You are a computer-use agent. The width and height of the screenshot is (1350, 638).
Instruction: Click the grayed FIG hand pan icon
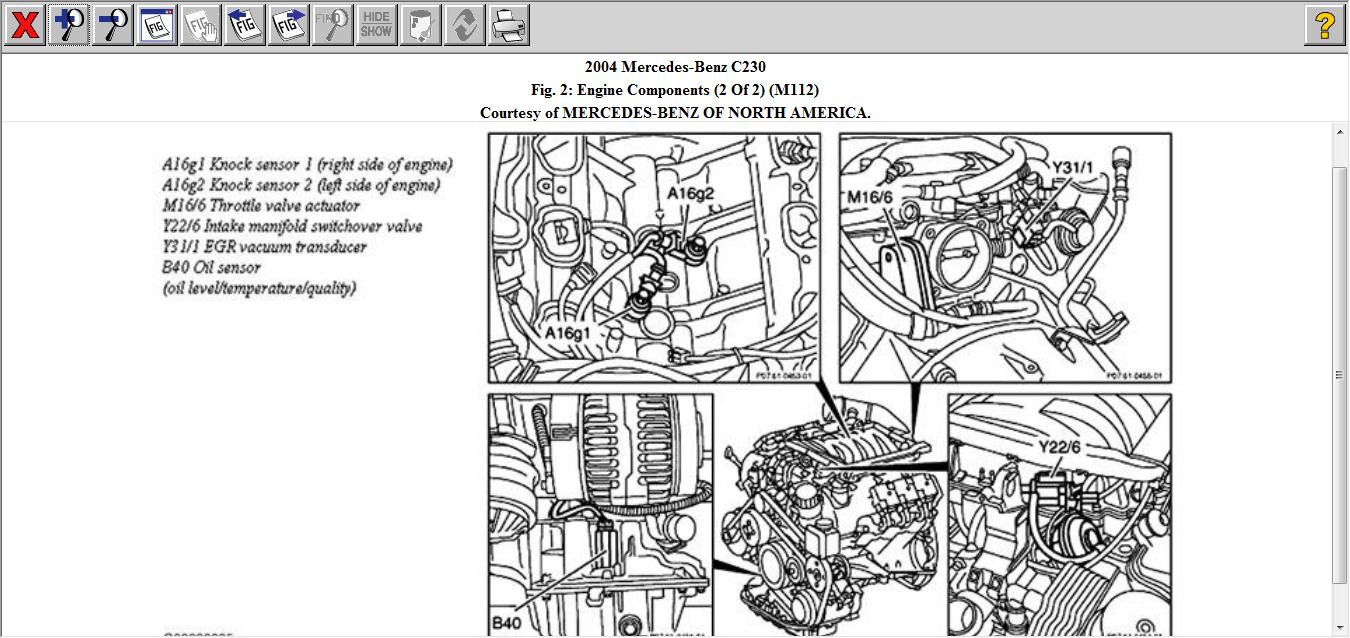tap(201, 25)
